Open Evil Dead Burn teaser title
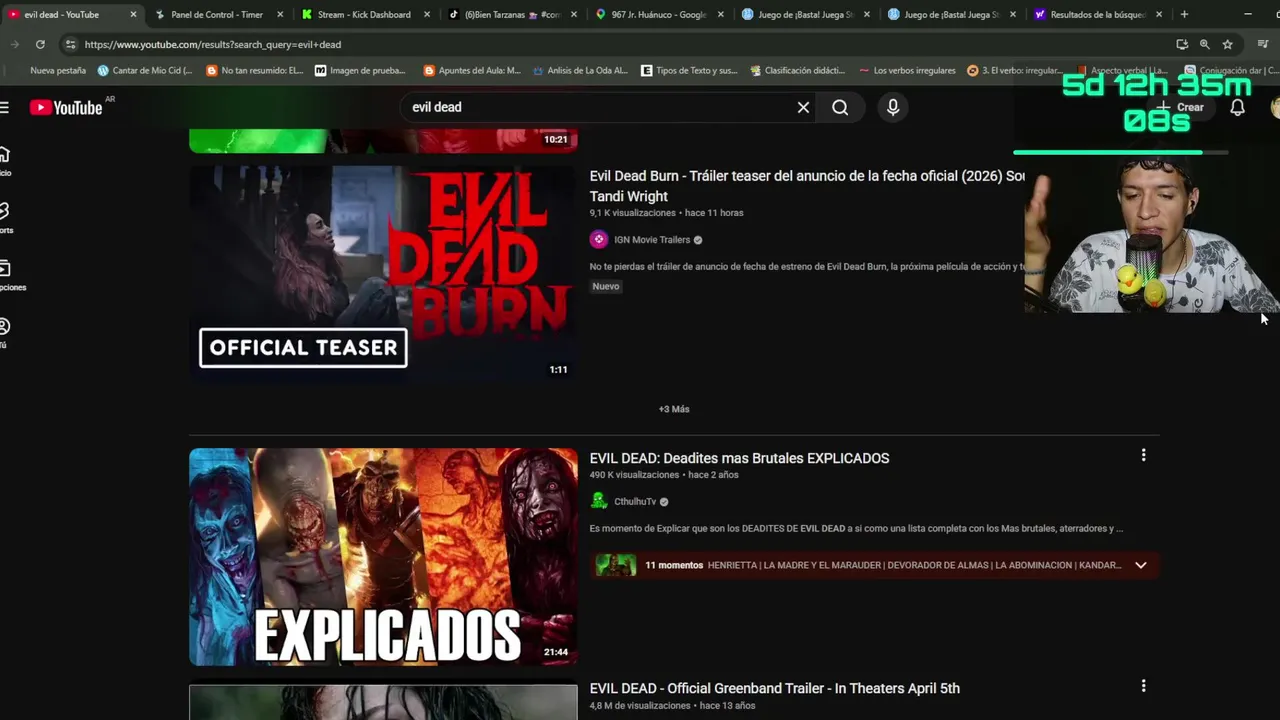Viewport: 1280px width, 720px height. pyautogui.click(x=807, y=186)
